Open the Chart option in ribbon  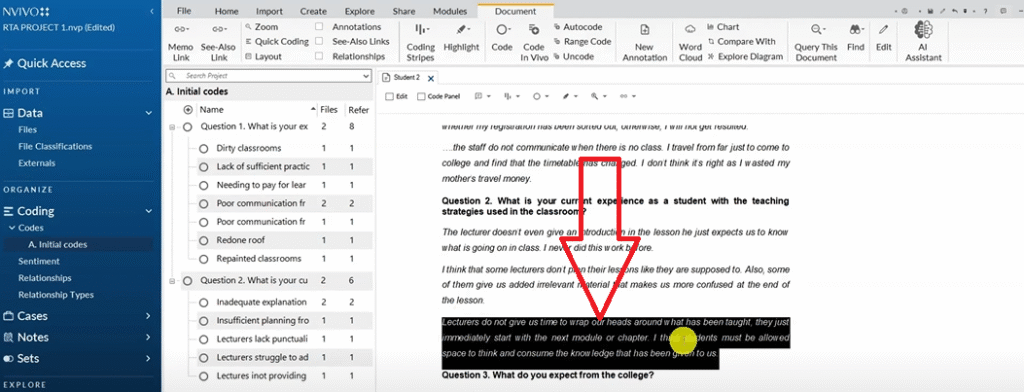723,27
